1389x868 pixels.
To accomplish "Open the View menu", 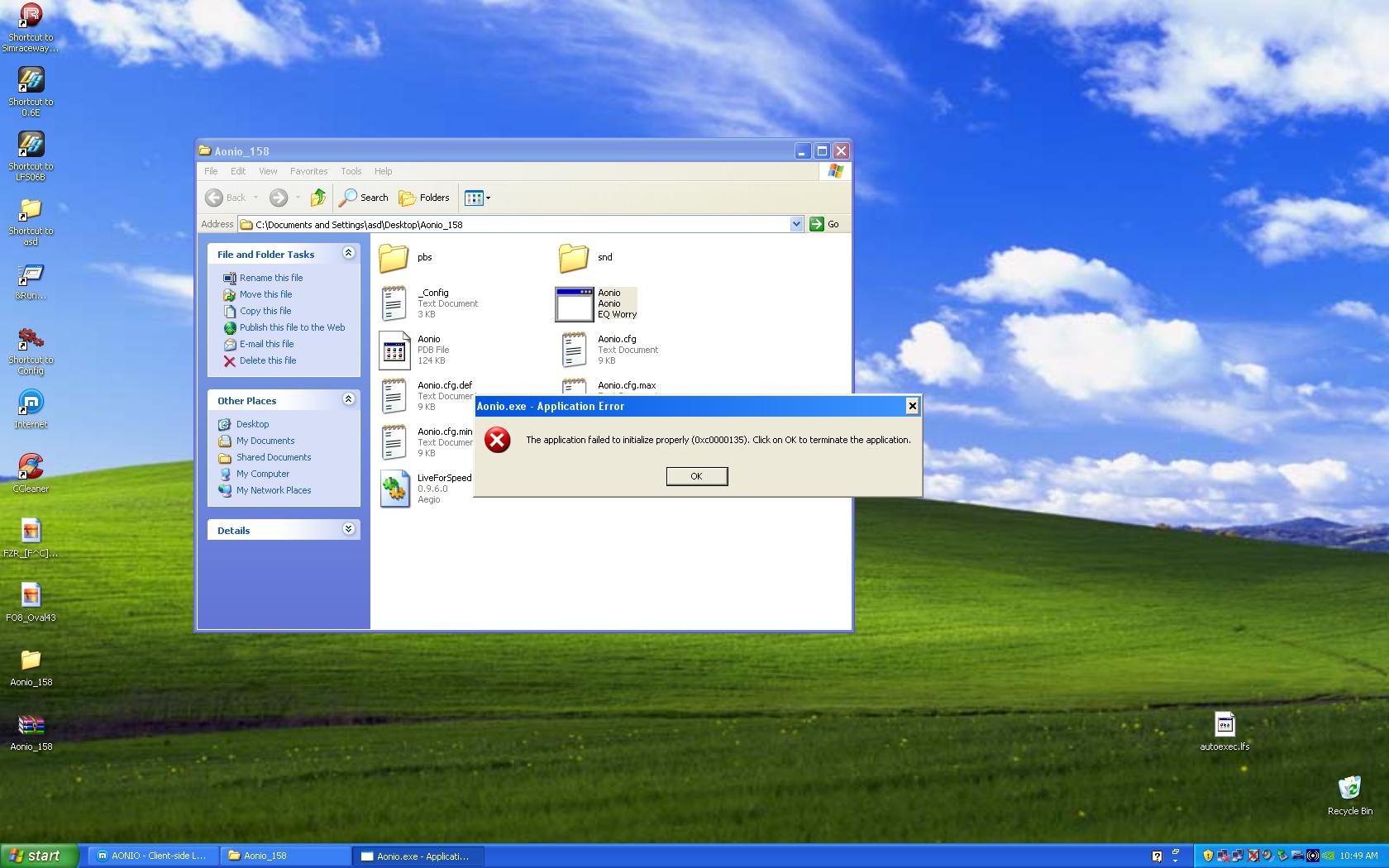I will (268, 171).
